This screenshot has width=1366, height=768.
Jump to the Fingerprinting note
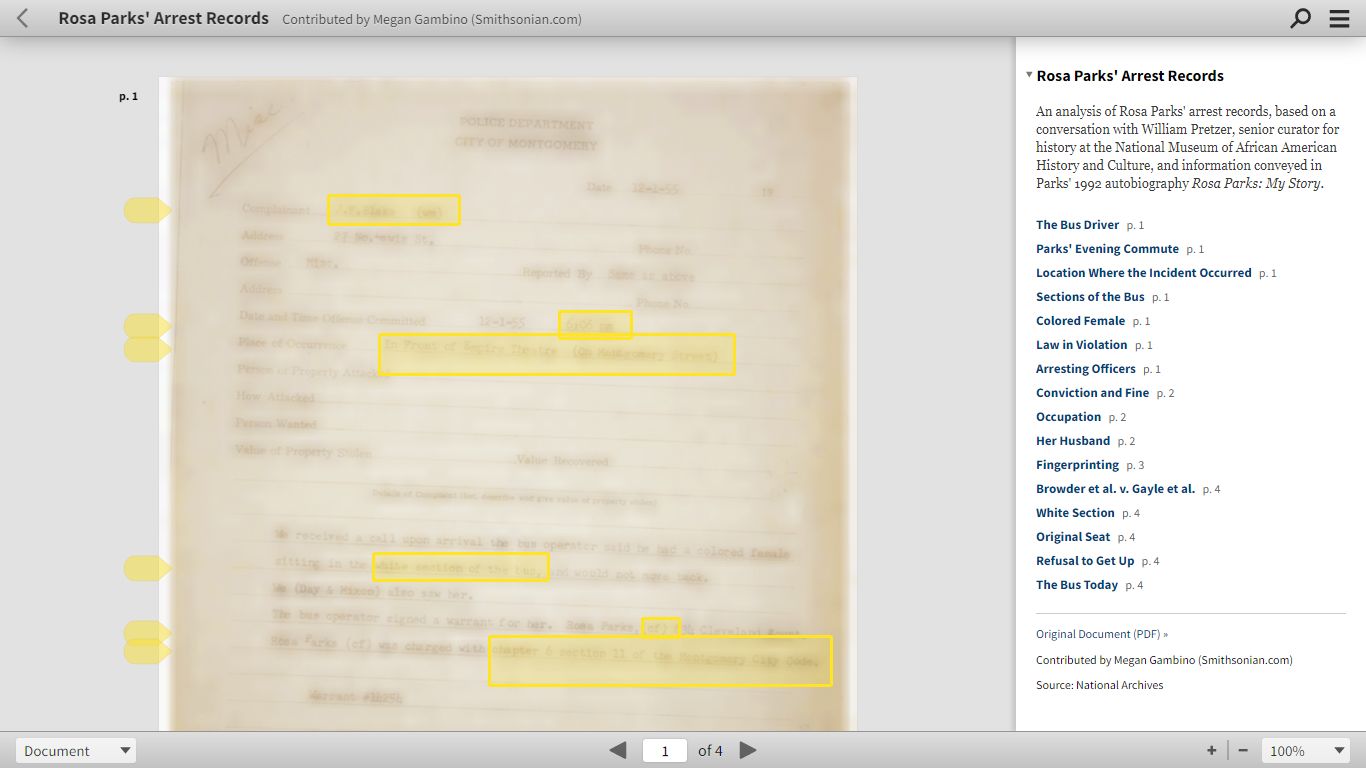[x=1077, y=465]
